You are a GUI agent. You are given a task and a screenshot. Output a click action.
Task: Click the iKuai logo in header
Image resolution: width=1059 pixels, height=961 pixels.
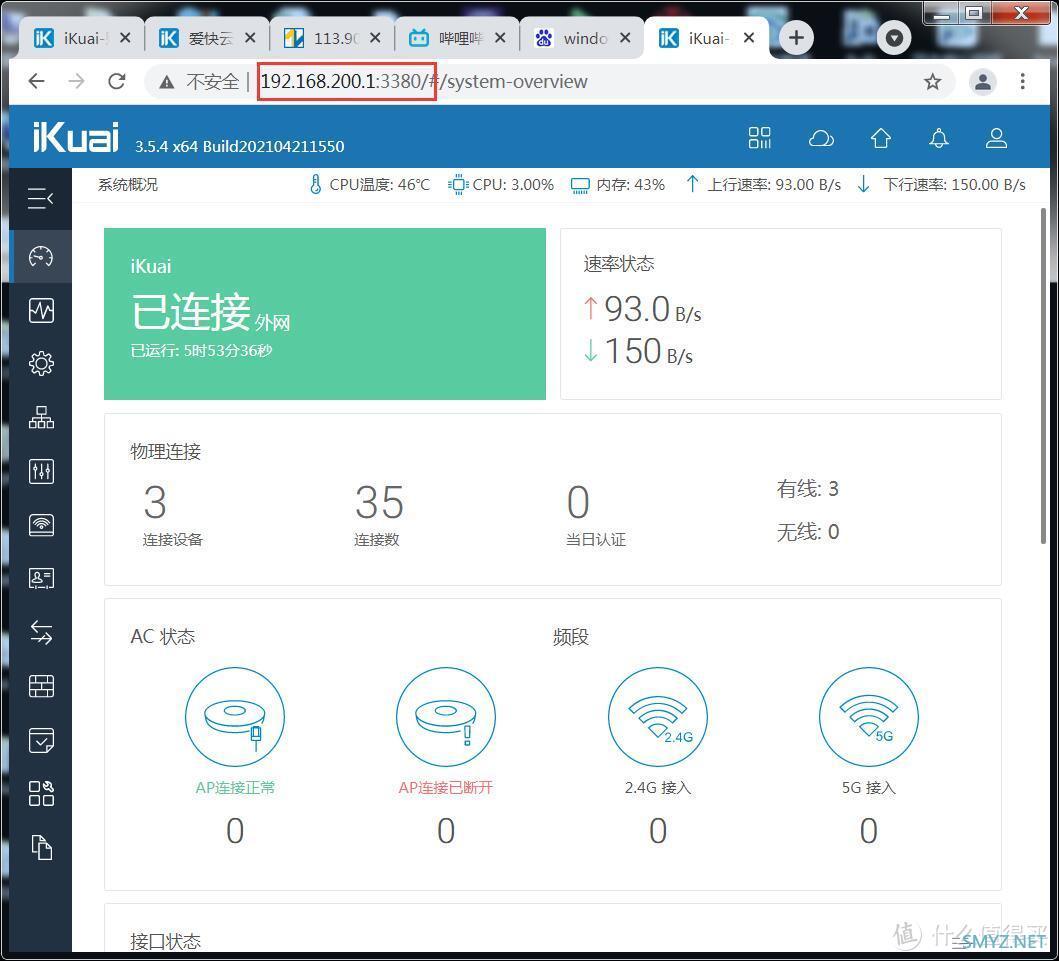click(76, 137)
